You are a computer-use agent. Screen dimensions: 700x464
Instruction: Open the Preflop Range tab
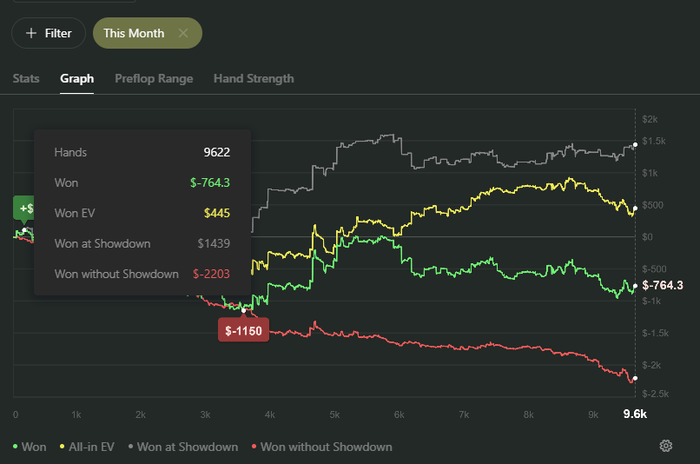tap(154, 79)
